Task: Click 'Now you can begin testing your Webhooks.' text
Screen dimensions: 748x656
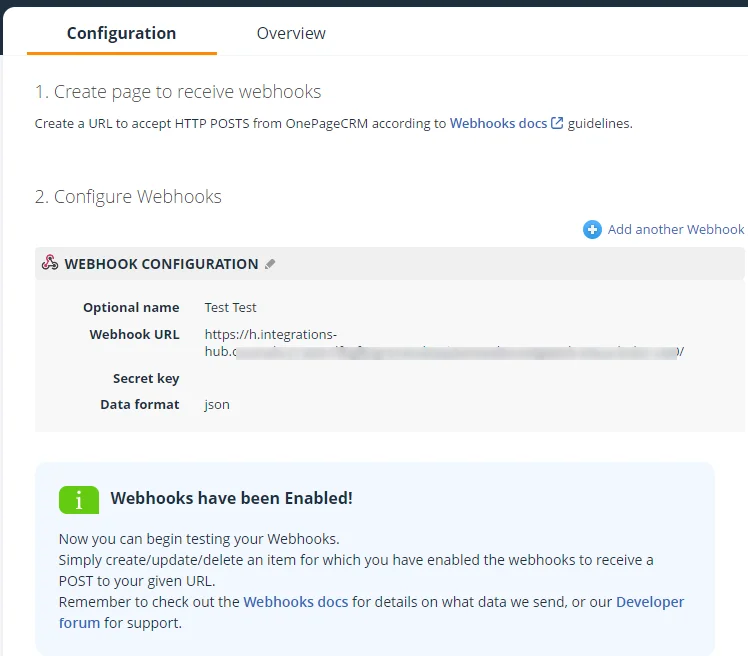Action: pyautogui.click(x=199, y=539)
